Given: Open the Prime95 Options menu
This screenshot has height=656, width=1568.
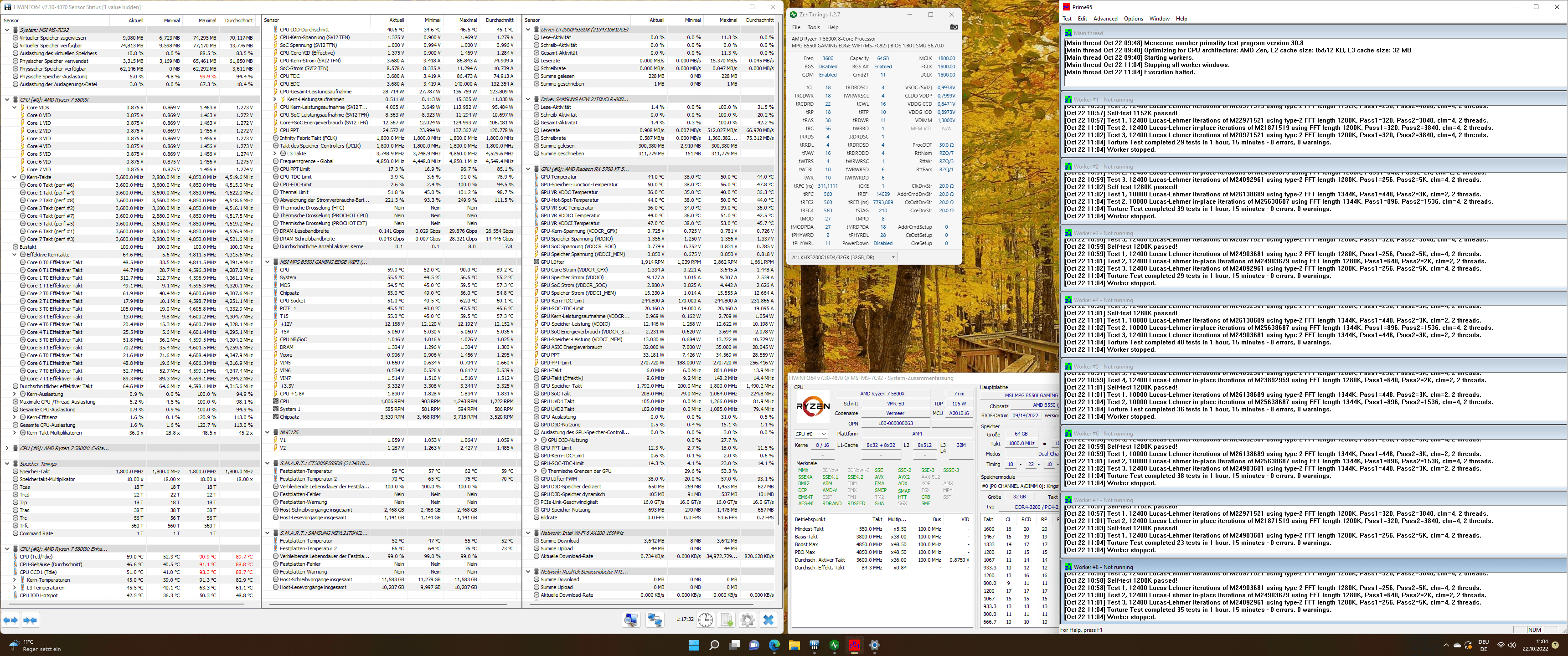Looking at the screenshot, I should tap(1134, 19).
